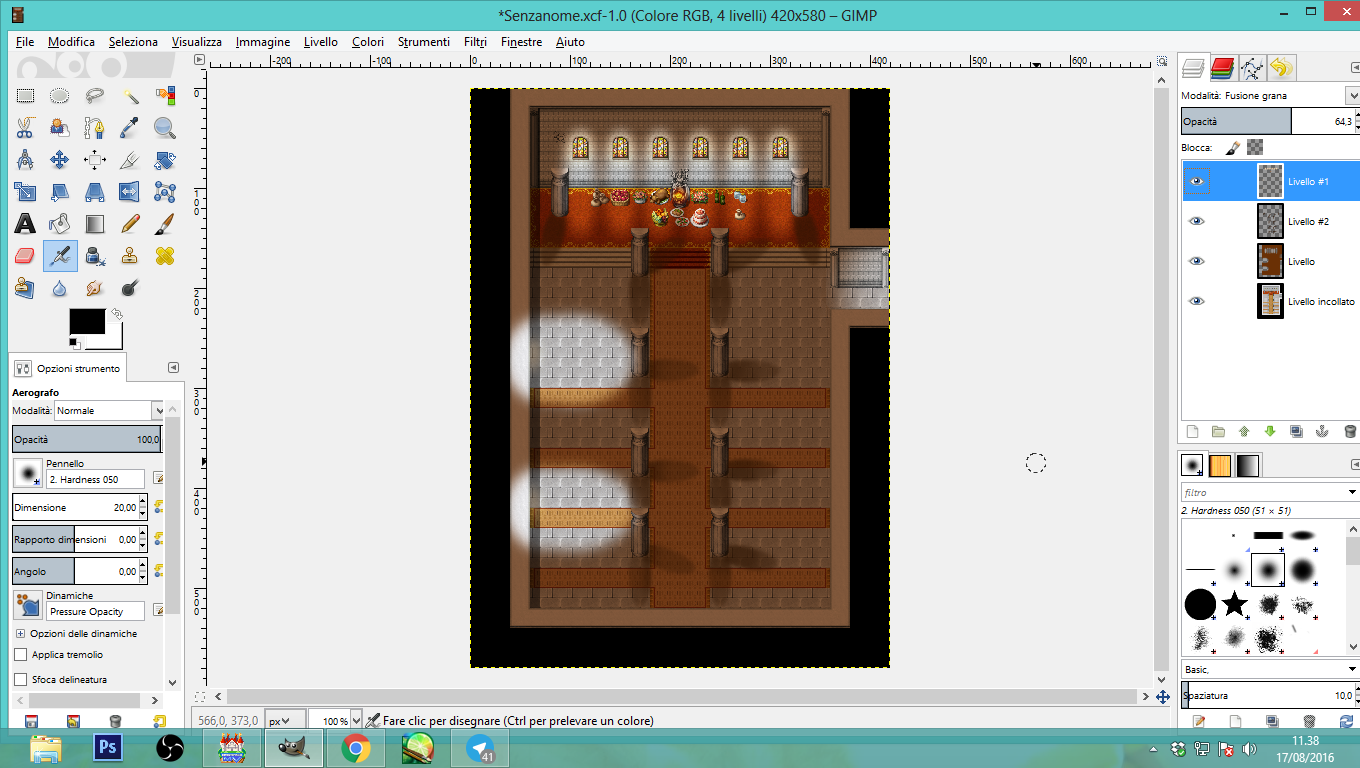This screenshot has width=1360, height=768.
Task: Select the Blur/Sharpen droplet tool
Action: pyautogui.click(x=60, y=288)
